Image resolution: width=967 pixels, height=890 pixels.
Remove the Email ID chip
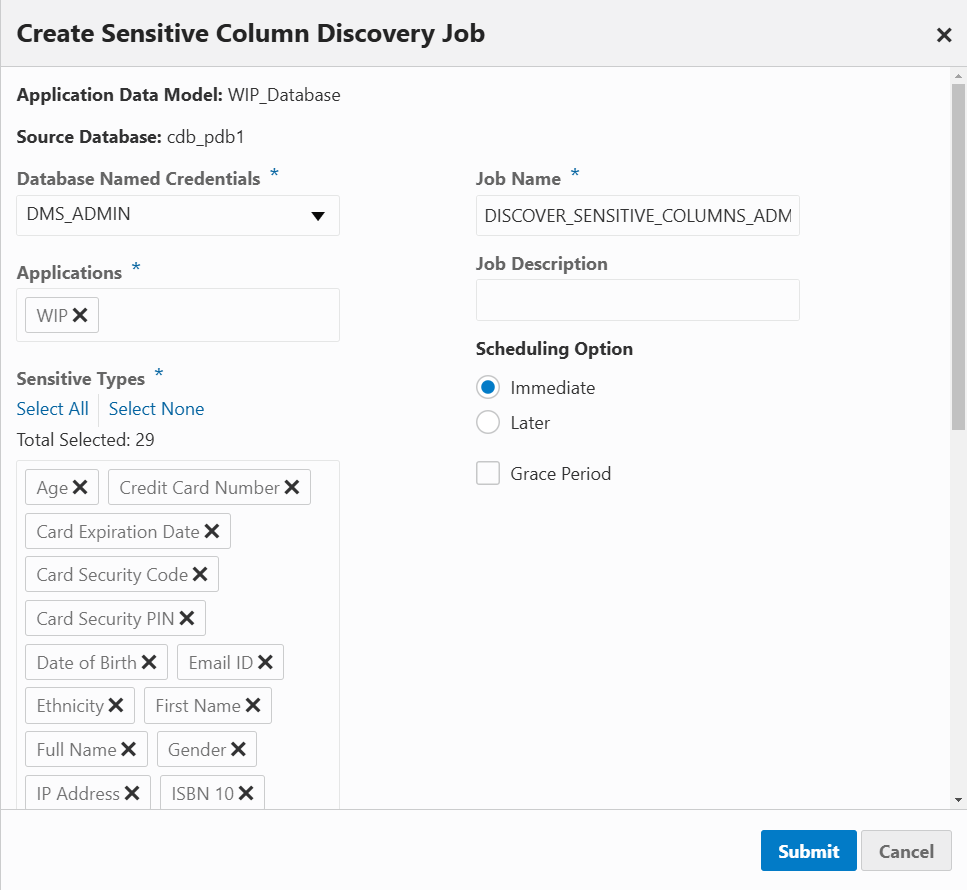(x=264, y=662)
